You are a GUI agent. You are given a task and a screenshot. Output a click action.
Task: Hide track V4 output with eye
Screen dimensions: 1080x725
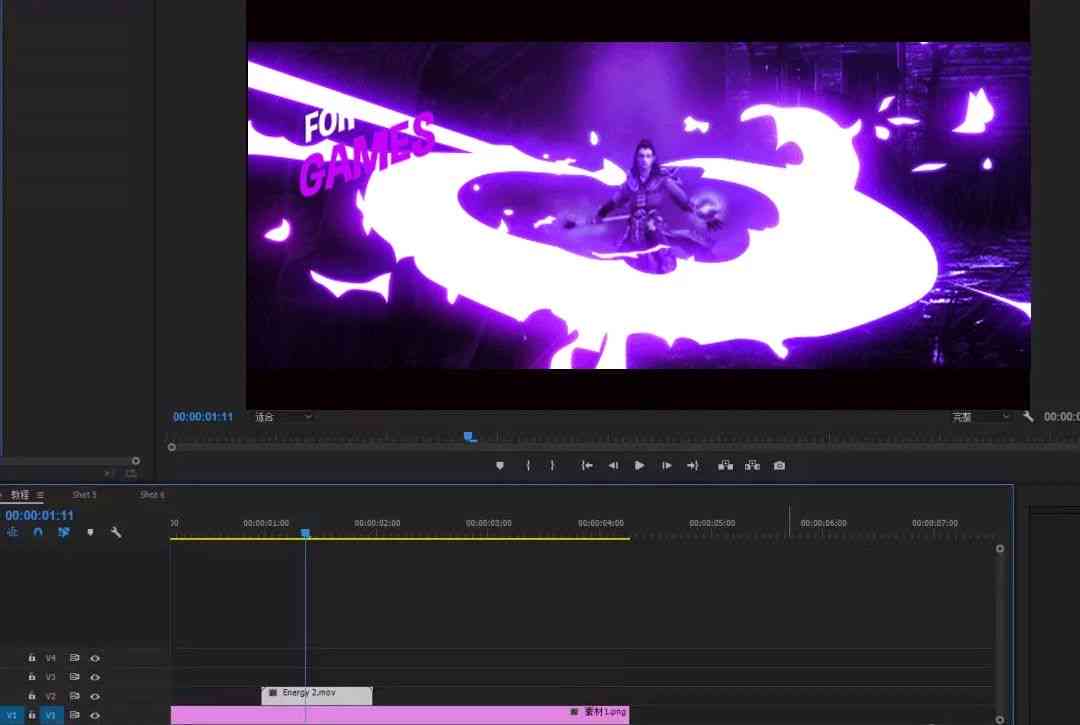(x=95, y=658)
